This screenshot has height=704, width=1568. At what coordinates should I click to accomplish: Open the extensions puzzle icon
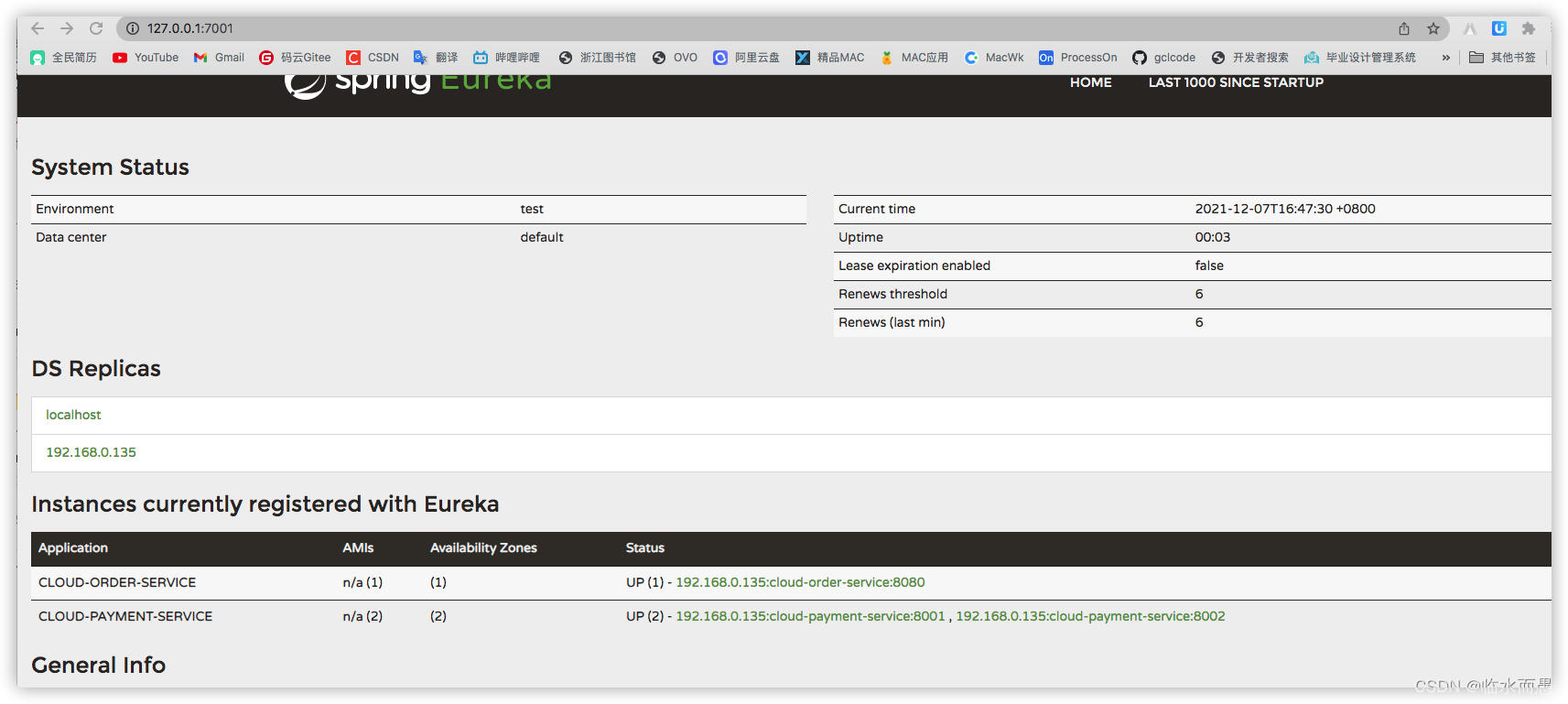coord(1529,28)
